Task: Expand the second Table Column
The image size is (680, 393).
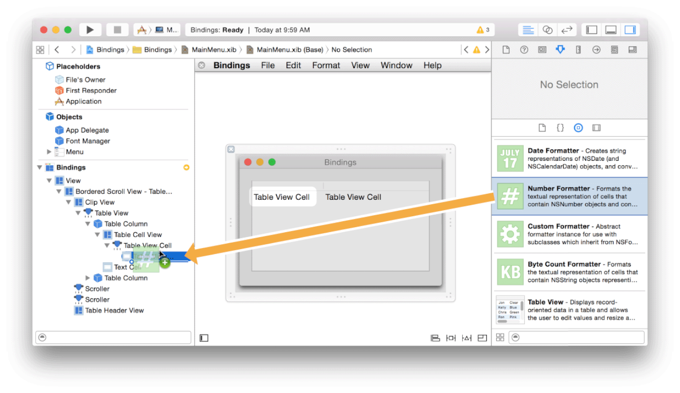Action: [x=88, y=278]
